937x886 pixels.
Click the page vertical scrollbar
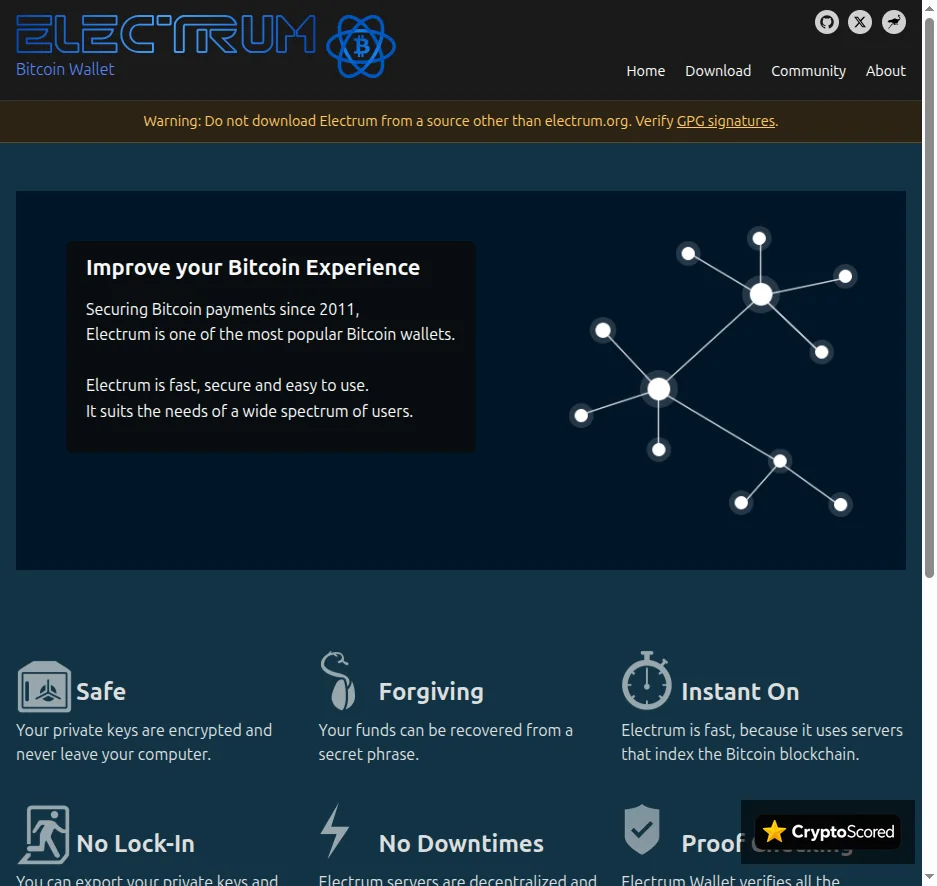(x=929, y=298)
